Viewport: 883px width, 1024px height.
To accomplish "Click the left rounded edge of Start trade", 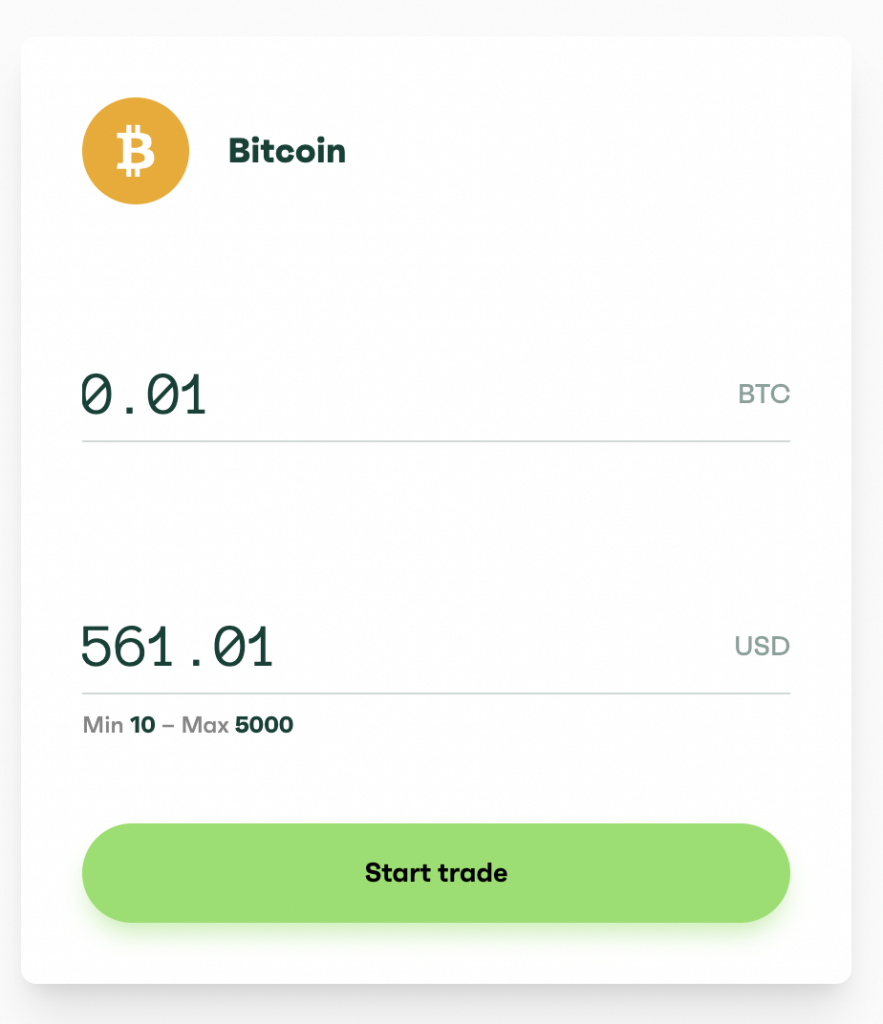I will (x=108, y=873).
